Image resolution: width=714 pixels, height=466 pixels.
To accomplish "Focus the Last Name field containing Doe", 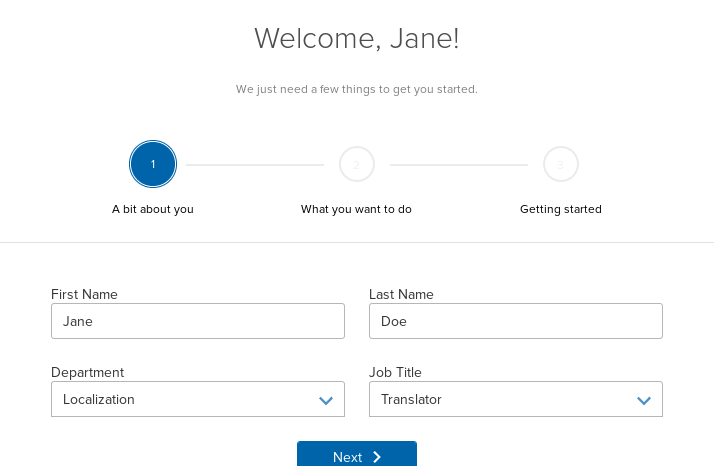I will point(516,321).
